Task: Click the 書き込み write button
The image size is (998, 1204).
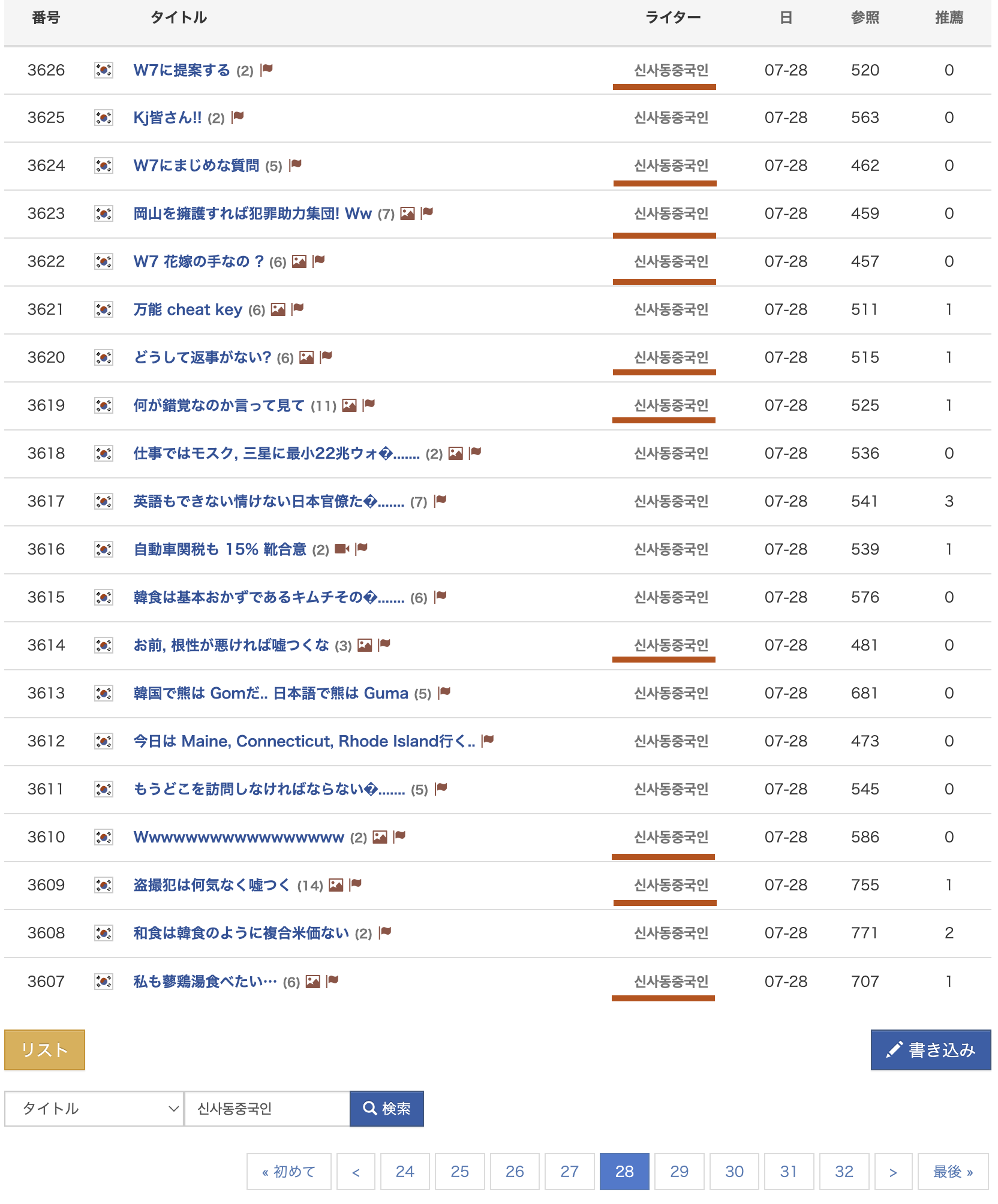Action: tap(930, 1050)
